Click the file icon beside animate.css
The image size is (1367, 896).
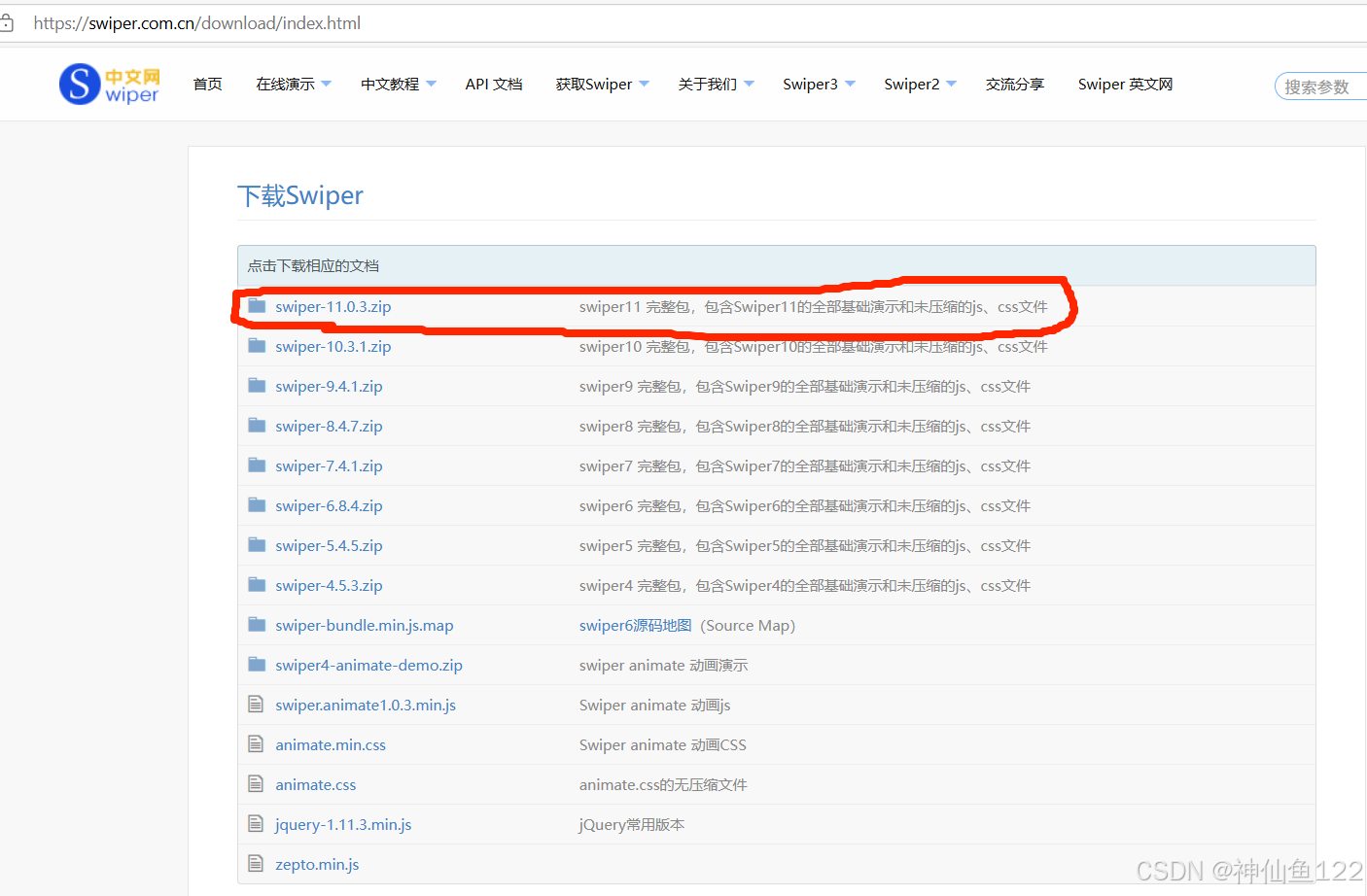[254, 783]
